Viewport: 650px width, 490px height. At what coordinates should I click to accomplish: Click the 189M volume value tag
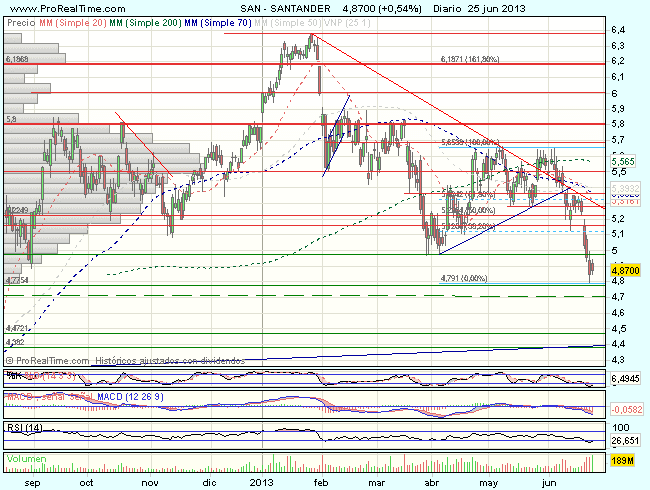623,461
